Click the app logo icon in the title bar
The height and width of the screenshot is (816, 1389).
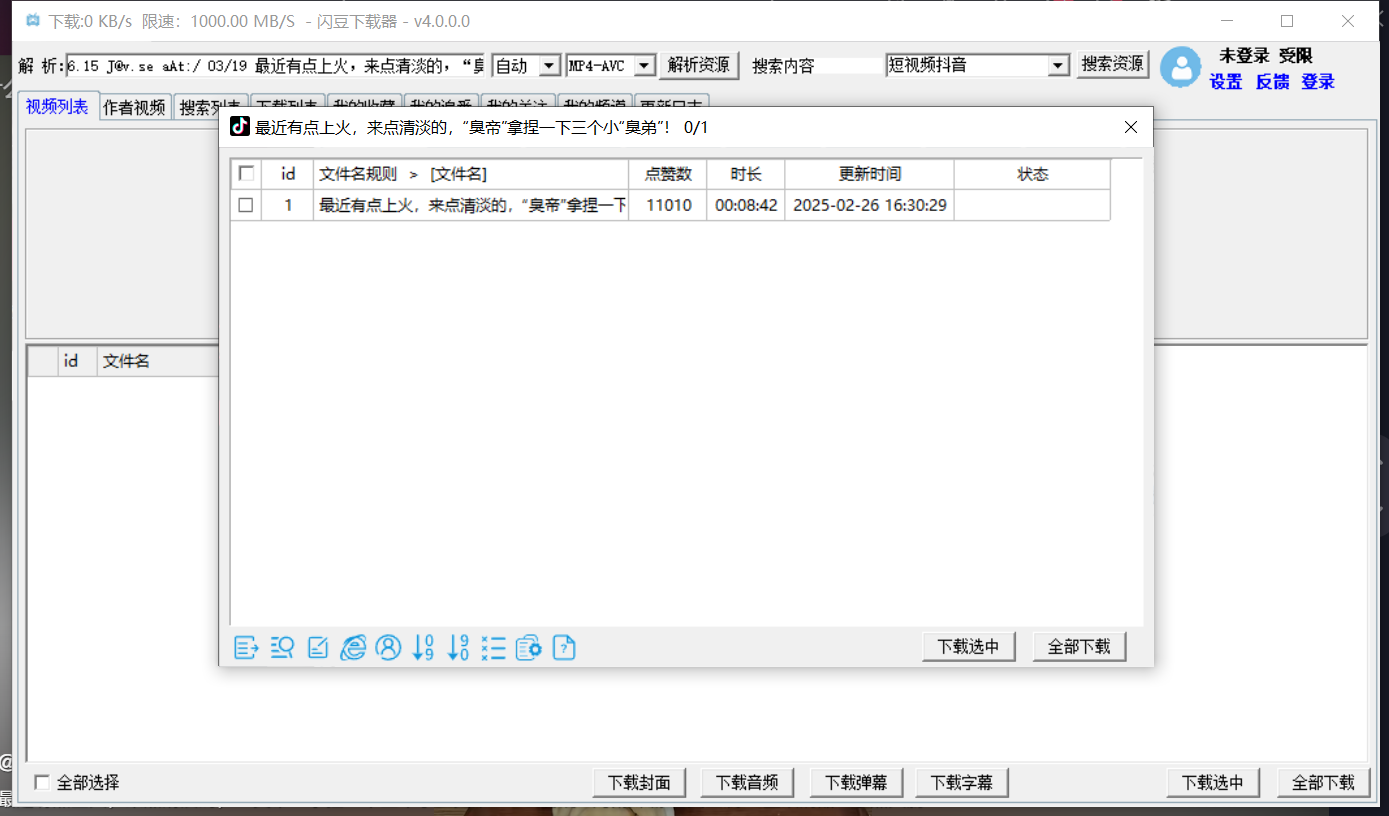tap(33, 21)
